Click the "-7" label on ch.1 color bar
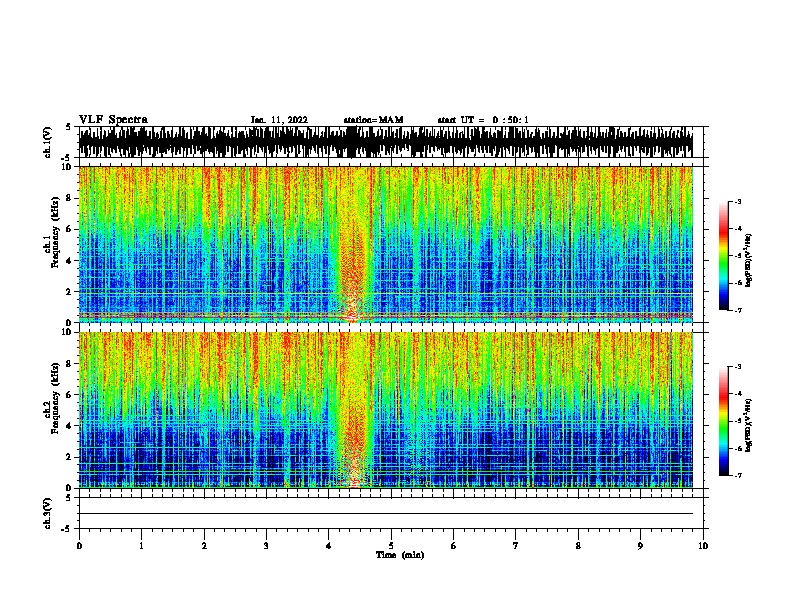This screenshot has width=792, height=612. 737,310
